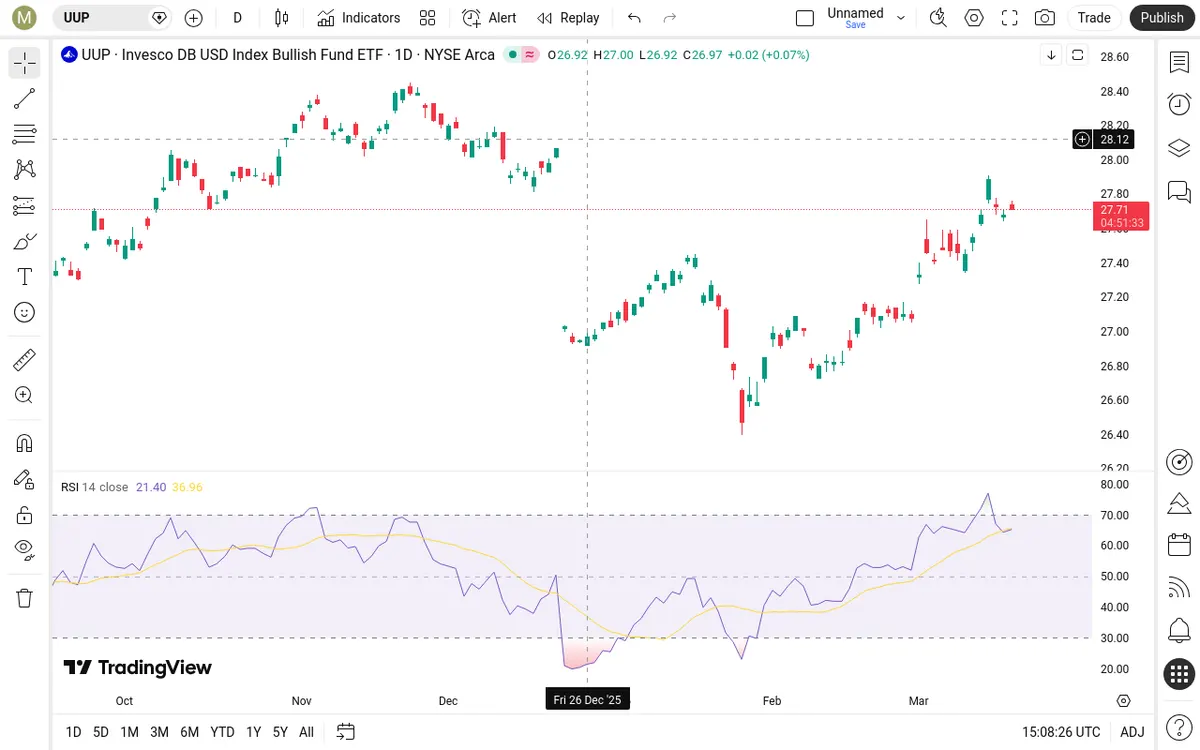Open indicator templates grid menu

(x=428, y=18)
